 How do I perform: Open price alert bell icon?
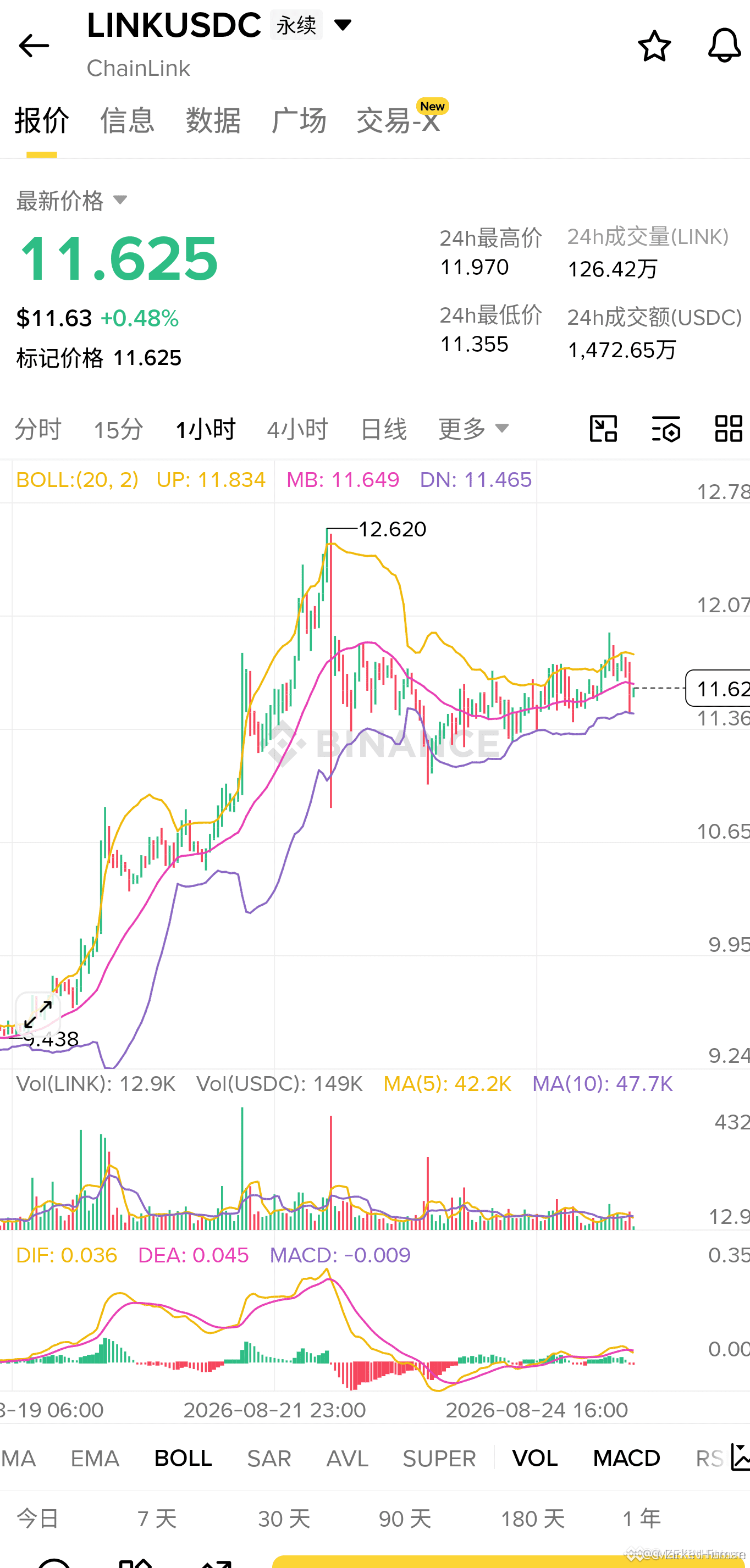(x=724, y=45)
